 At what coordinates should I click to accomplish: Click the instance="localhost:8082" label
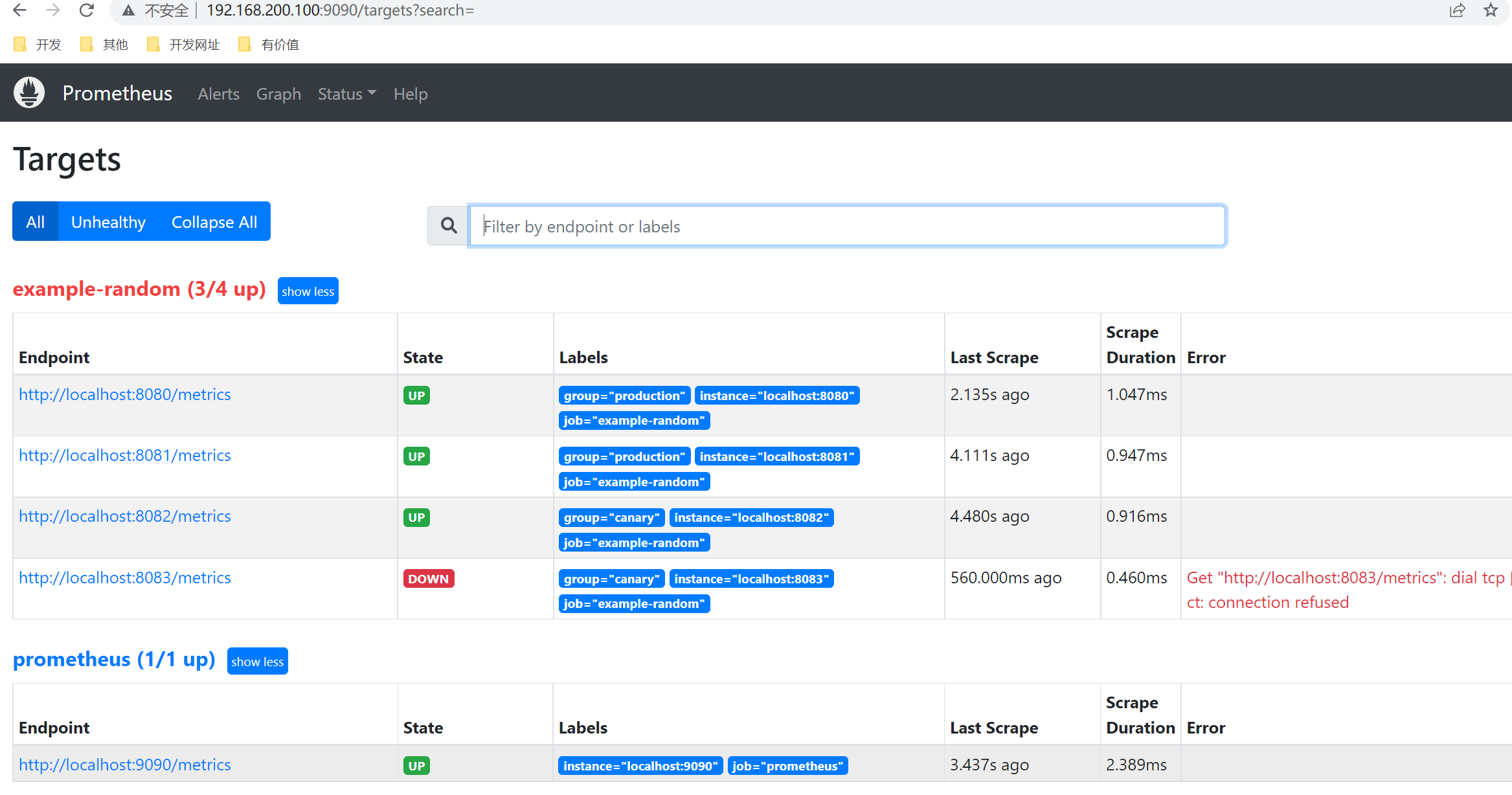click(751, 517)
